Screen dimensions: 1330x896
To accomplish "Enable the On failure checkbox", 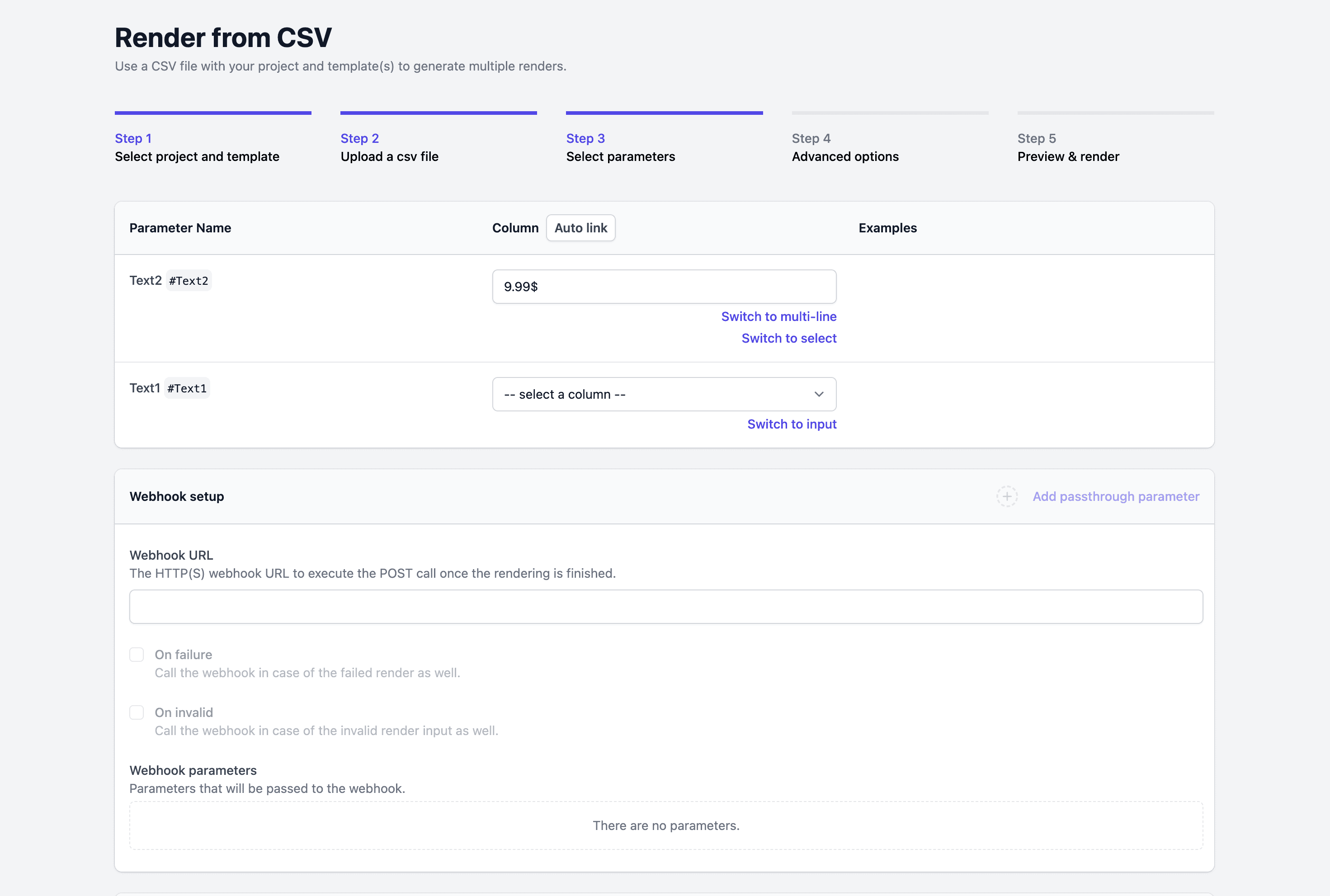I will [137, 655].
